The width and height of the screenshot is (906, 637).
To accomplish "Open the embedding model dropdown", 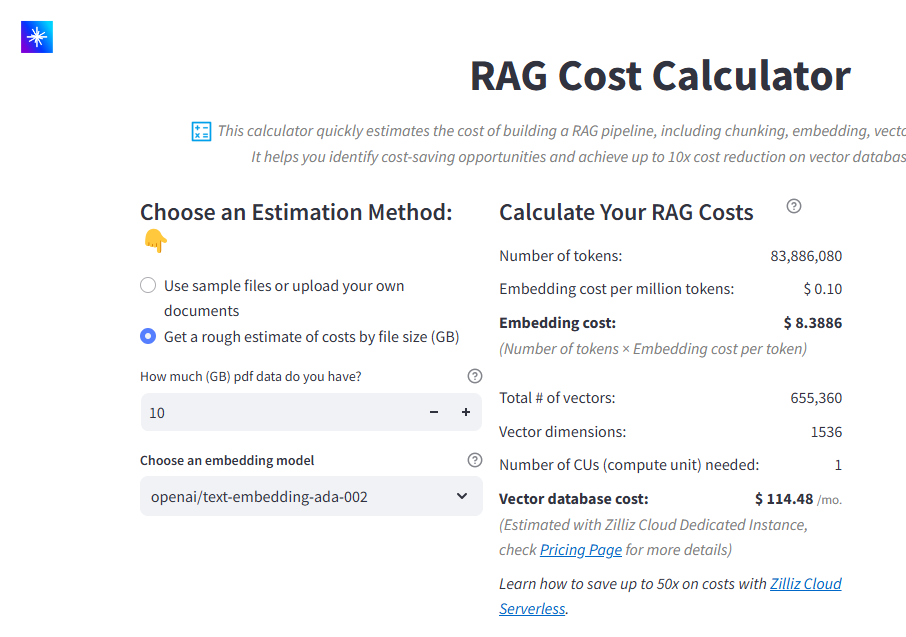I will [x=300, y=496].
